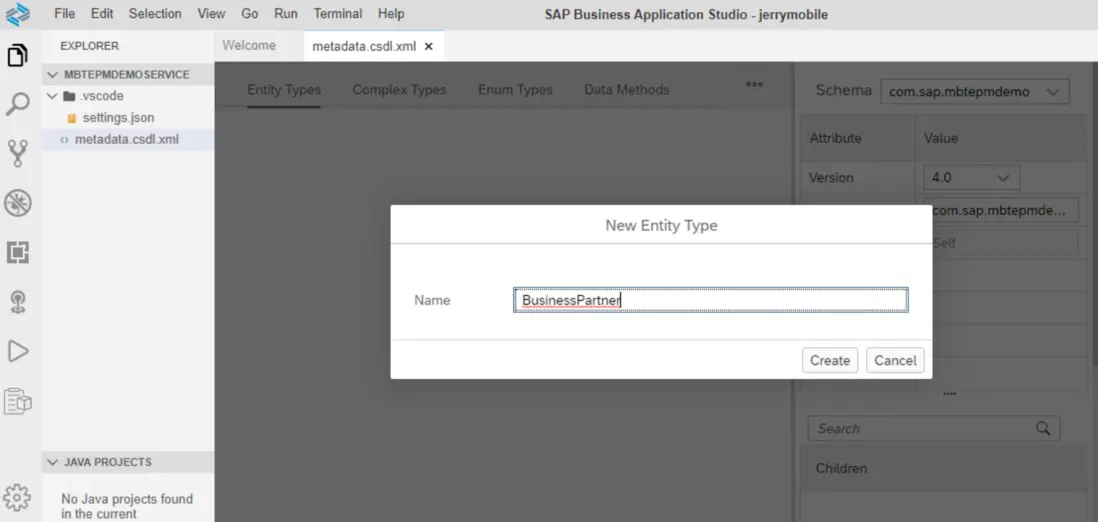Open the Extensions icon in activity bar
The image size is (1098, 522).
pos(18,252)
